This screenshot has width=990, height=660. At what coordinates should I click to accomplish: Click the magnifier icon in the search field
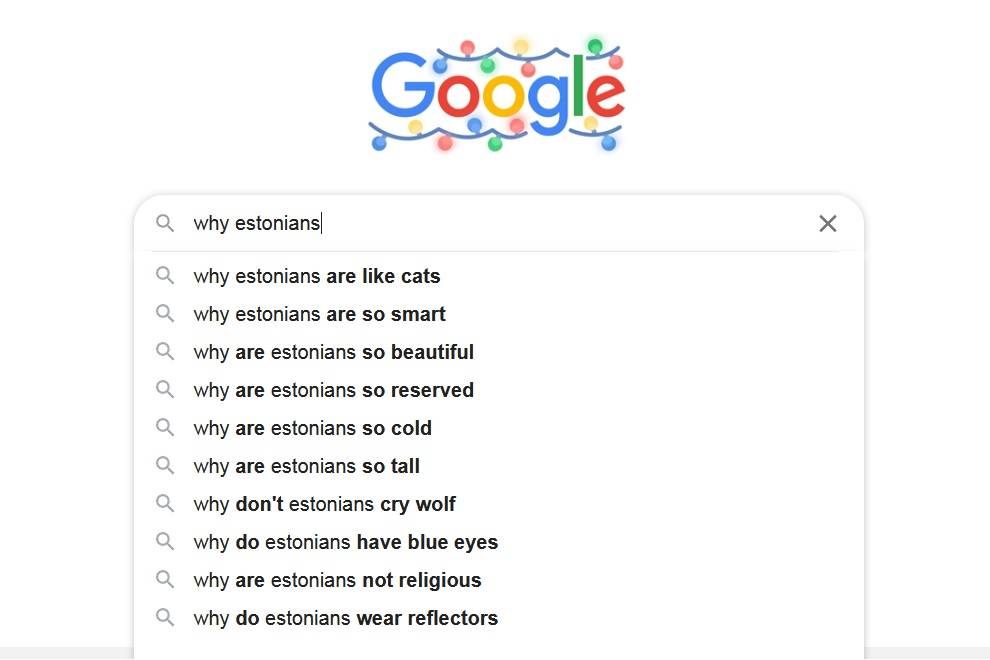(x=165, y=223)
